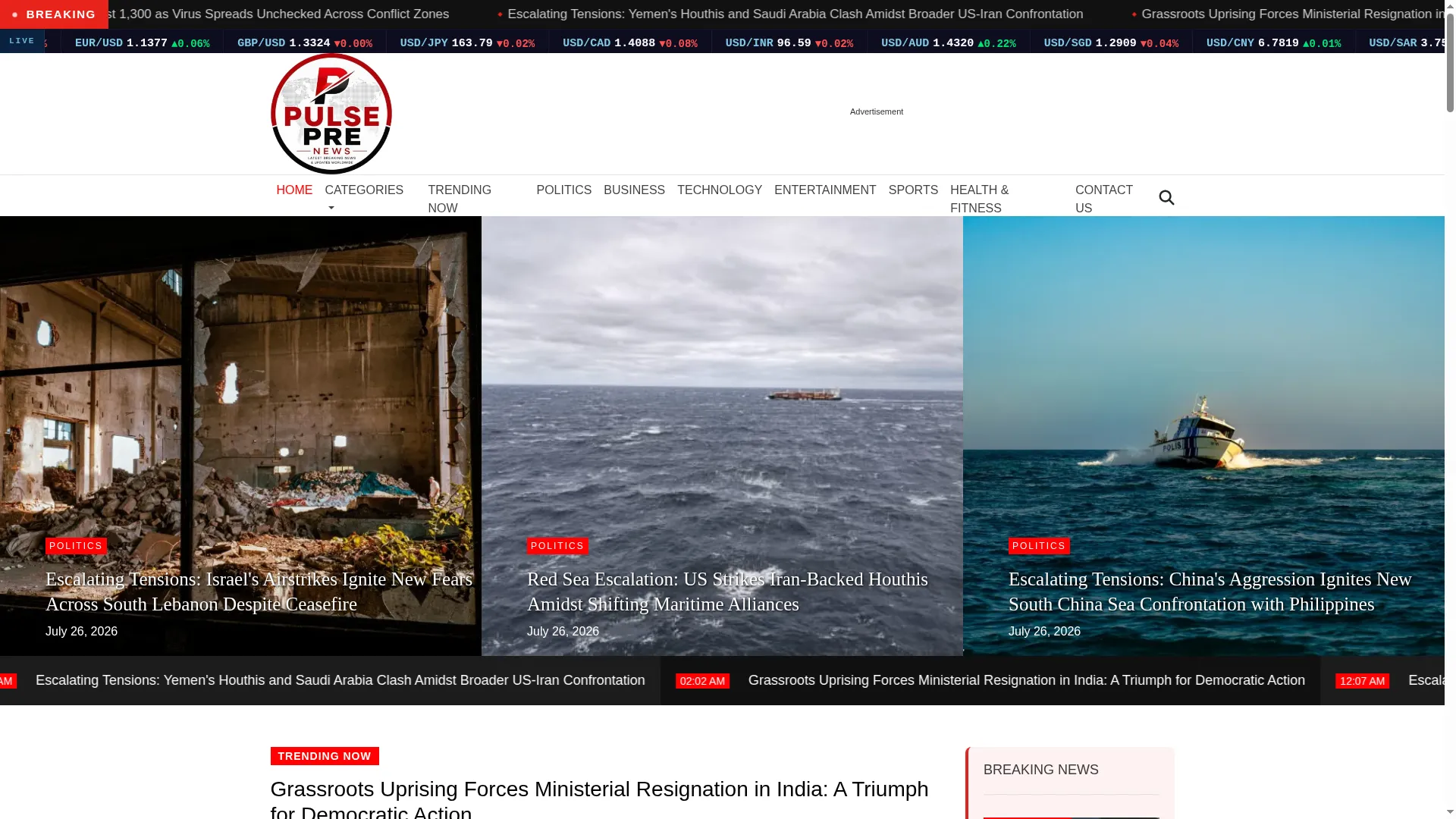Viewport: 1456px width, 819px height.
Task: Open the Politics menu item
Action: point(563,190)
